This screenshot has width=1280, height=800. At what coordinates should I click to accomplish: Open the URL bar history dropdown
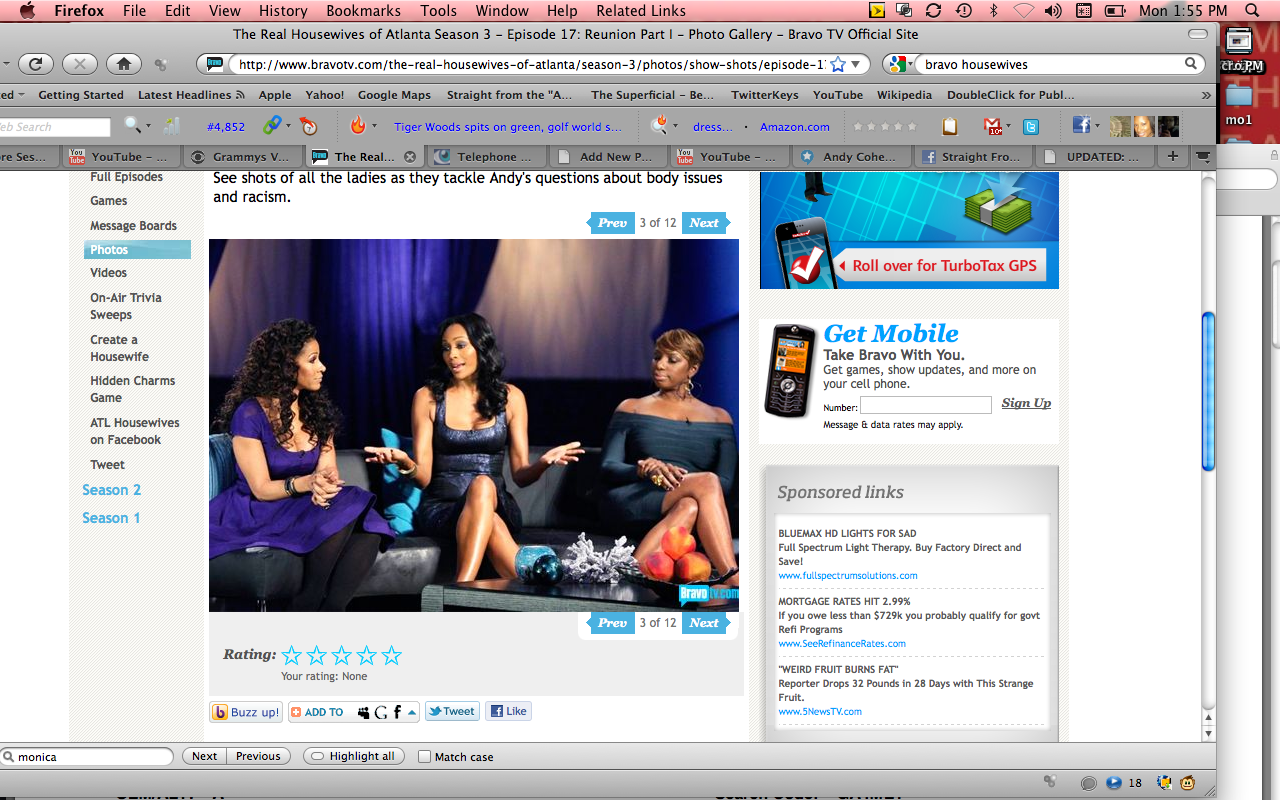coord(855,64)
